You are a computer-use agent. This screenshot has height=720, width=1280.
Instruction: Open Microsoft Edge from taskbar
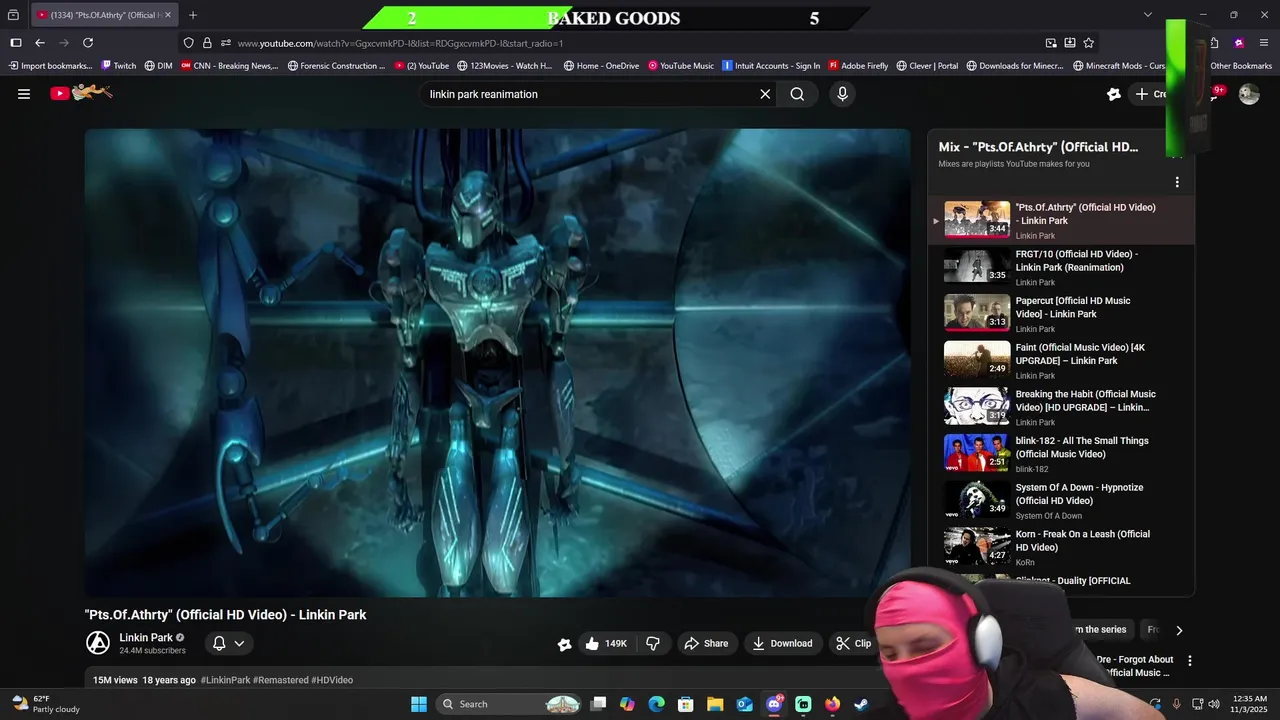(x=656, y=704)
